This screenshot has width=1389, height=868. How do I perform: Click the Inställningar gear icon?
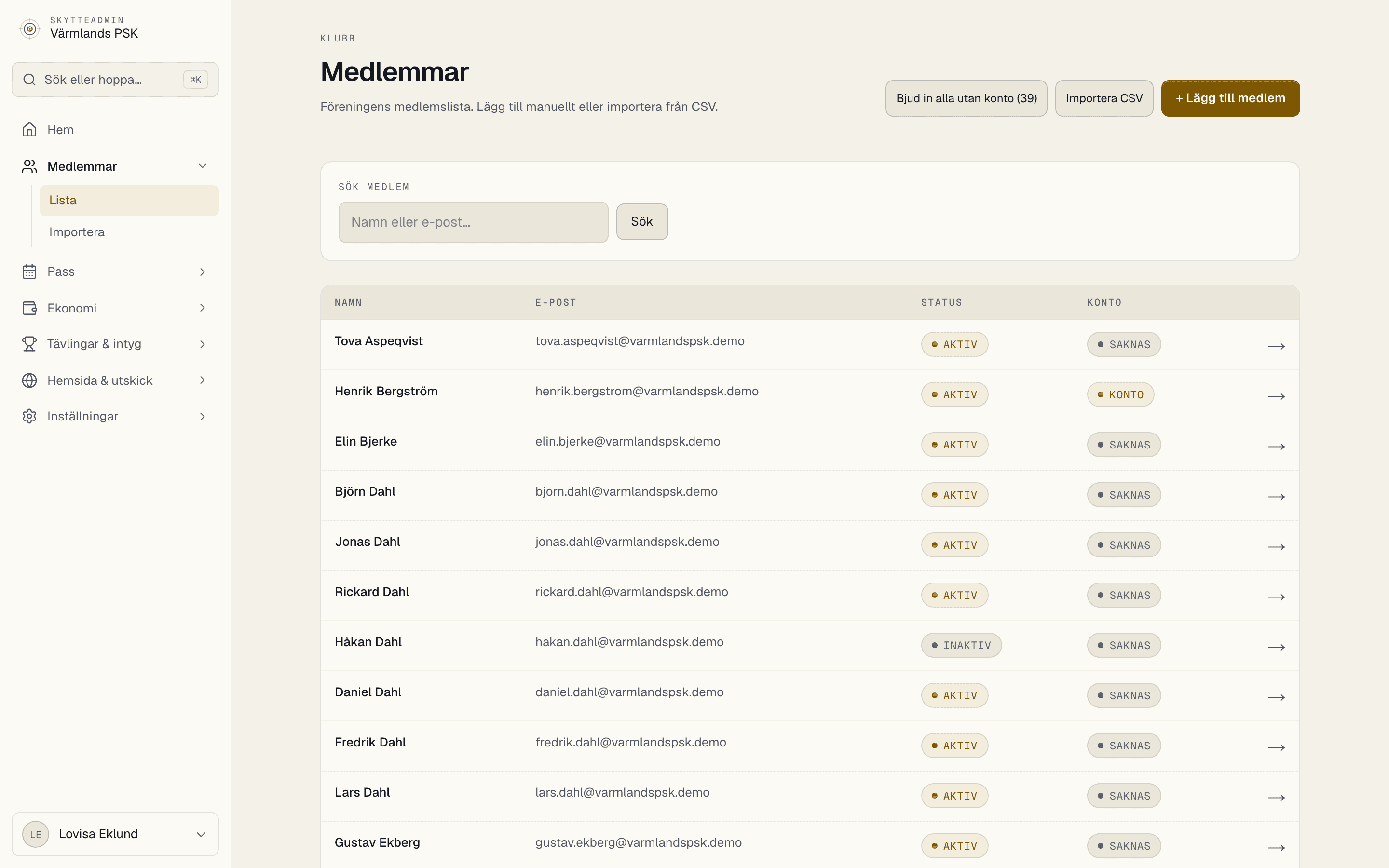[29, 416]
